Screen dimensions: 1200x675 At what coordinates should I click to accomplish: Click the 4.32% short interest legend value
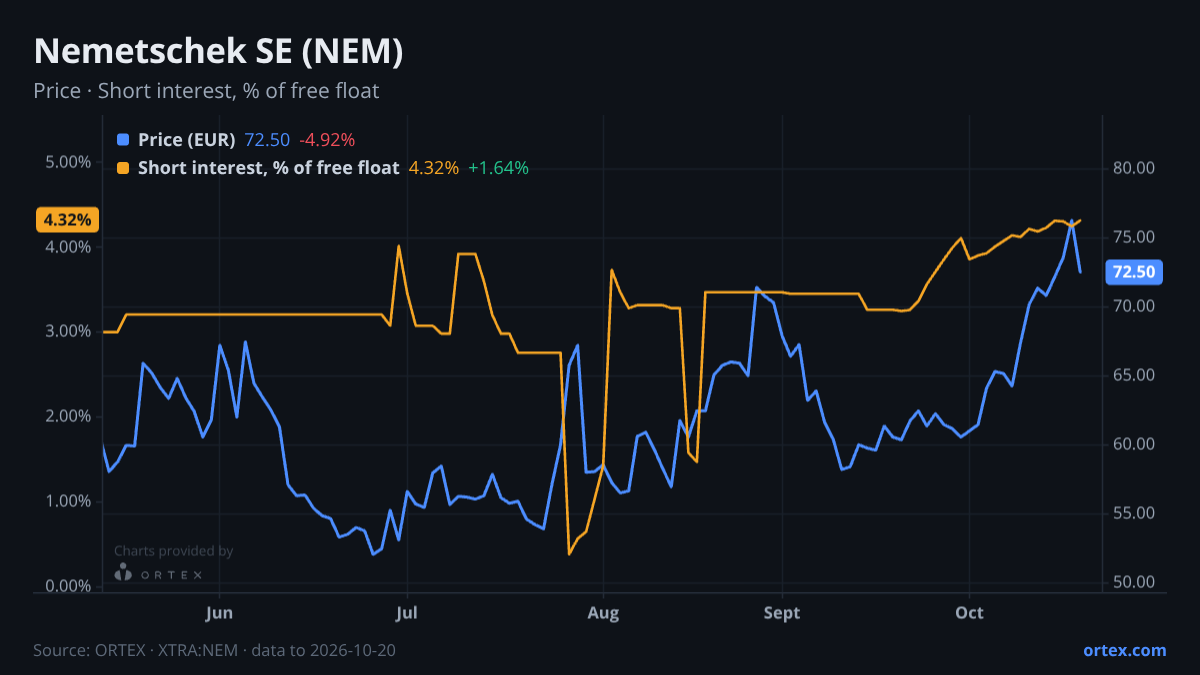tap(434, 168)
